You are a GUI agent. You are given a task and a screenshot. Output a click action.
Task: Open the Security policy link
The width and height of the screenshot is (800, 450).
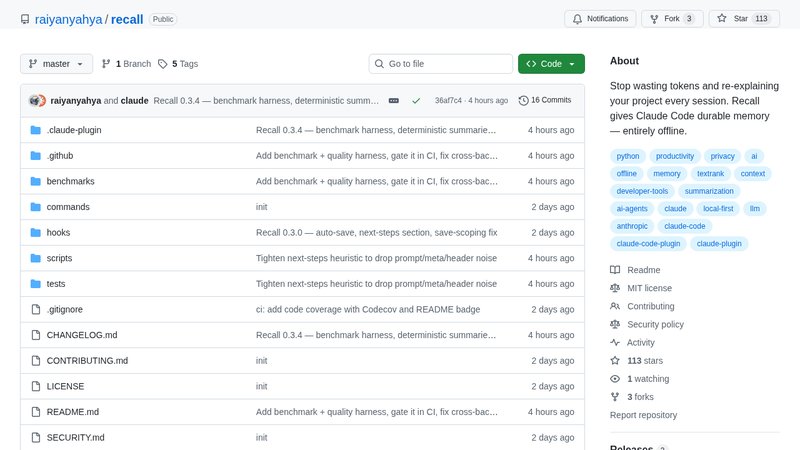(x=655, y=324)
